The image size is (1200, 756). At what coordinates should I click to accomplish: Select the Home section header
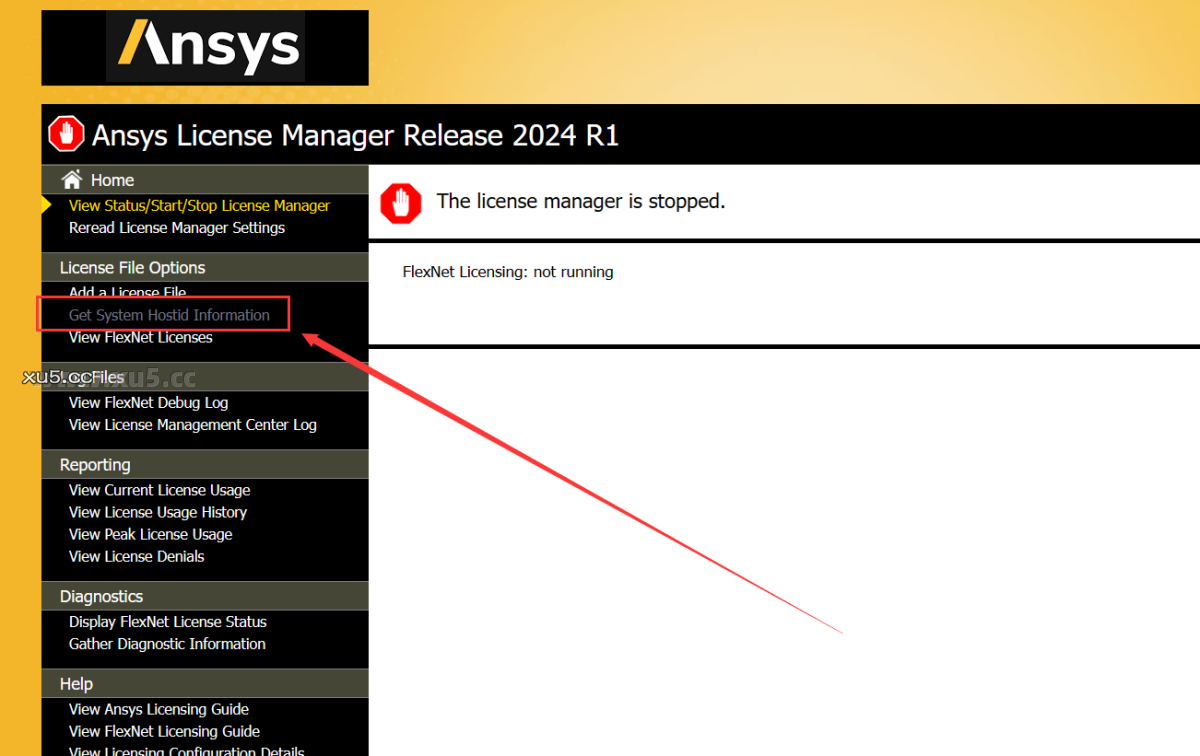tap(112, 179)
